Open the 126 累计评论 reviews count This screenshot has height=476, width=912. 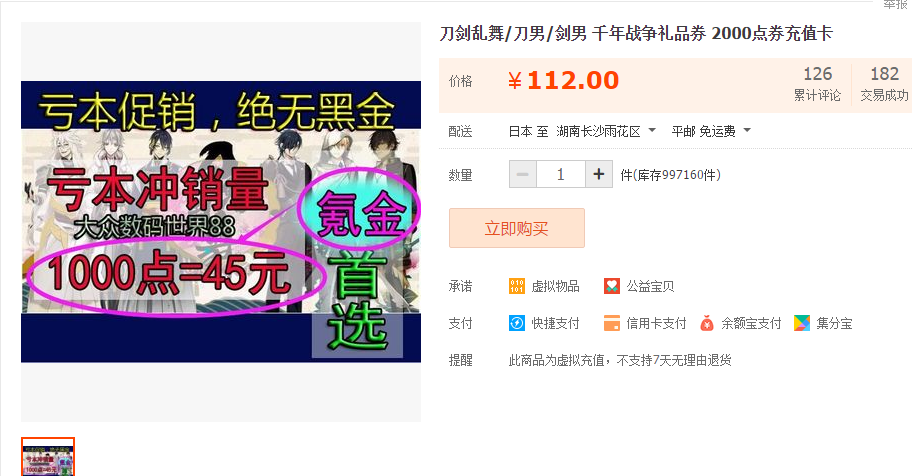817,84
